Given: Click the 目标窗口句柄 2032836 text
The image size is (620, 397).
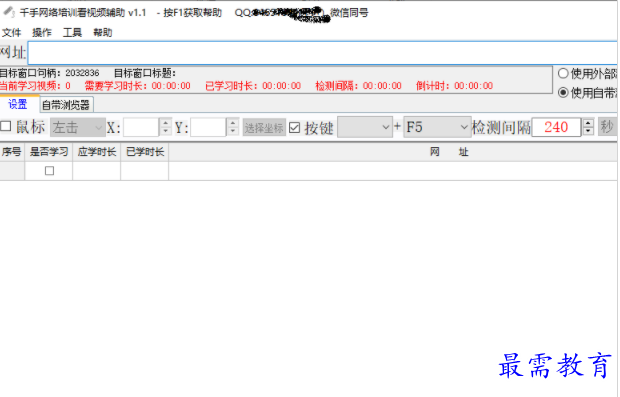Looking at the screenshot, I should pos(49,73).
